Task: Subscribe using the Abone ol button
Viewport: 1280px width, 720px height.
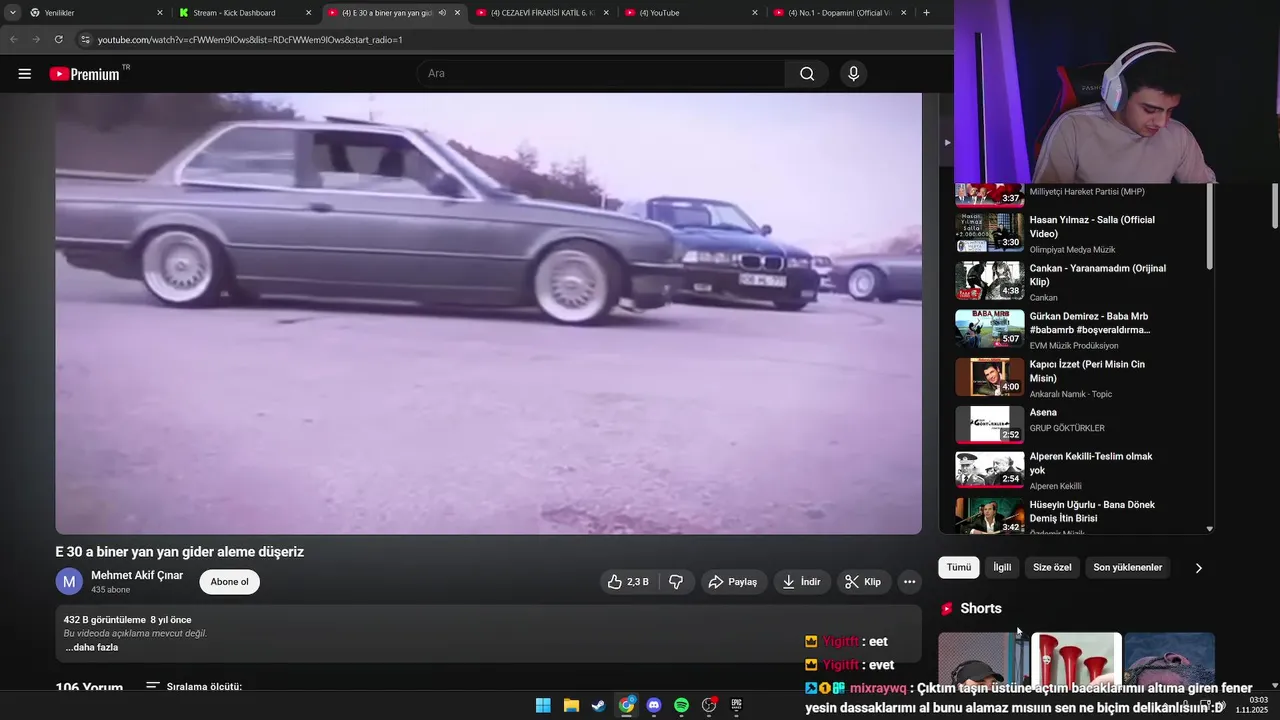Action: (x=229, y=582)
